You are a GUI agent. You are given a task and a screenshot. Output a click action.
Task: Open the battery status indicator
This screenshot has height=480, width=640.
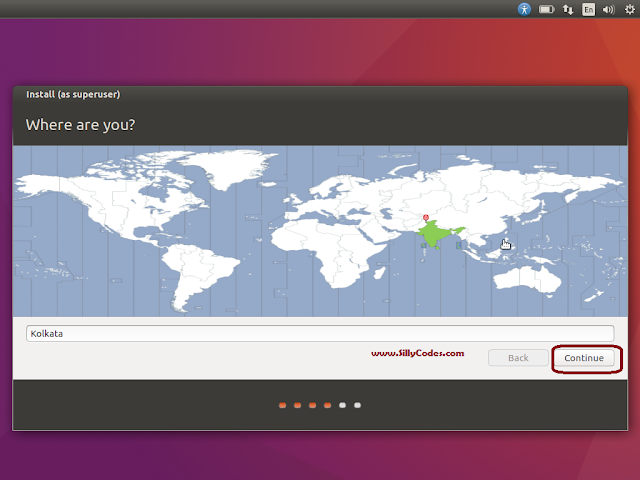coord(546,9)
